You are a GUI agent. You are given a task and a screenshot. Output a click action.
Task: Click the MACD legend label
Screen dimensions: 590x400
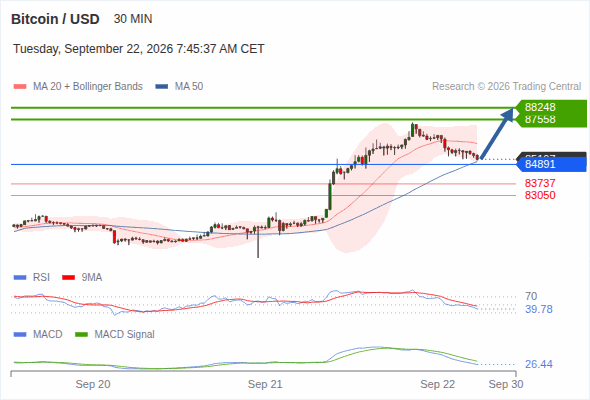[x=47, y=335]
